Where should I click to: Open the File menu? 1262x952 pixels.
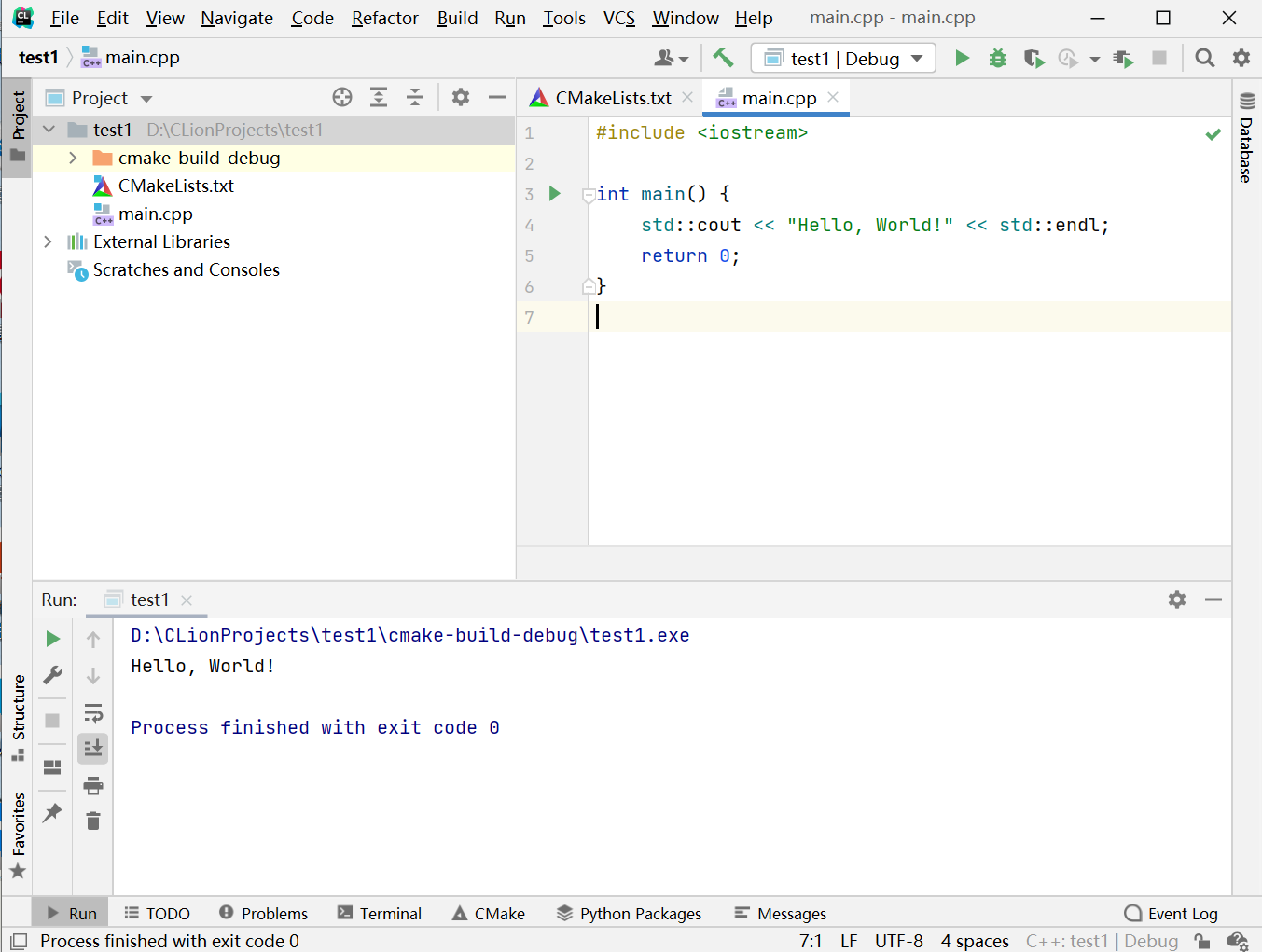(64, 18)
